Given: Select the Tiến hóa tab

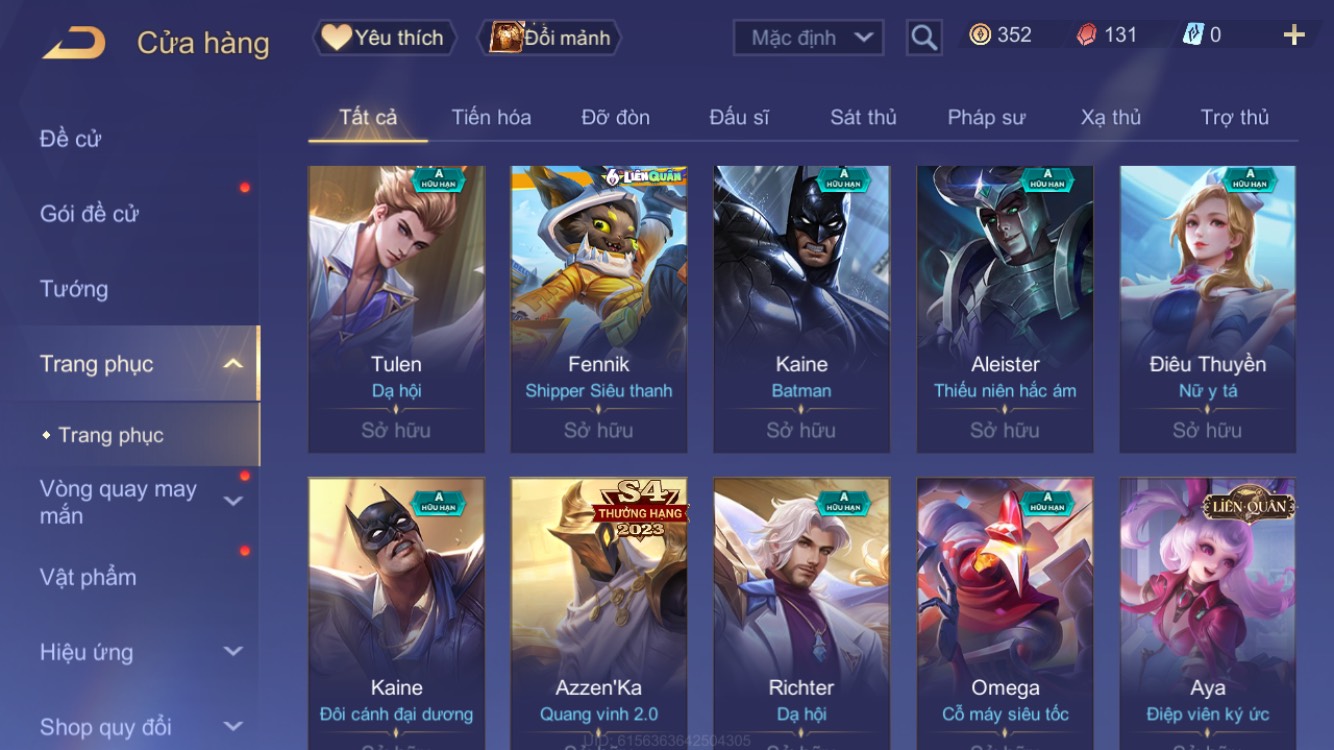Looking at the screenshot, I should (x=491, y=117).
